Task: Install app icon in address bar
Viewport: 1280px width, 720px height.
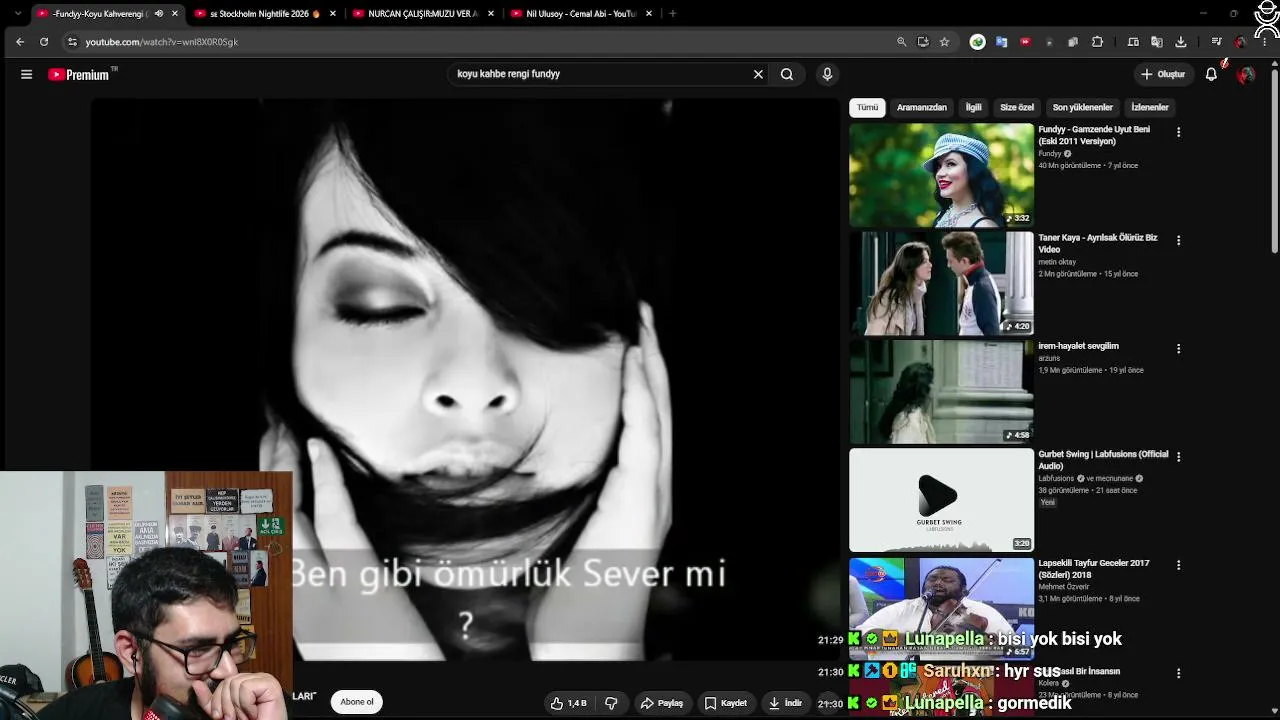Action: (923, 42)
